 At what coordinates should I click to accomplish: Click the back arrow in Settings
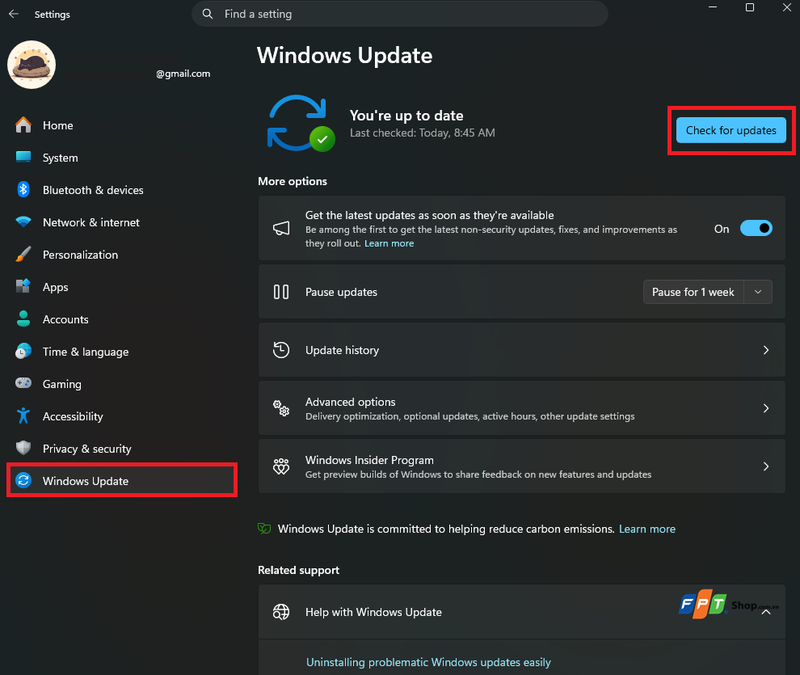[x=14, y=14]
